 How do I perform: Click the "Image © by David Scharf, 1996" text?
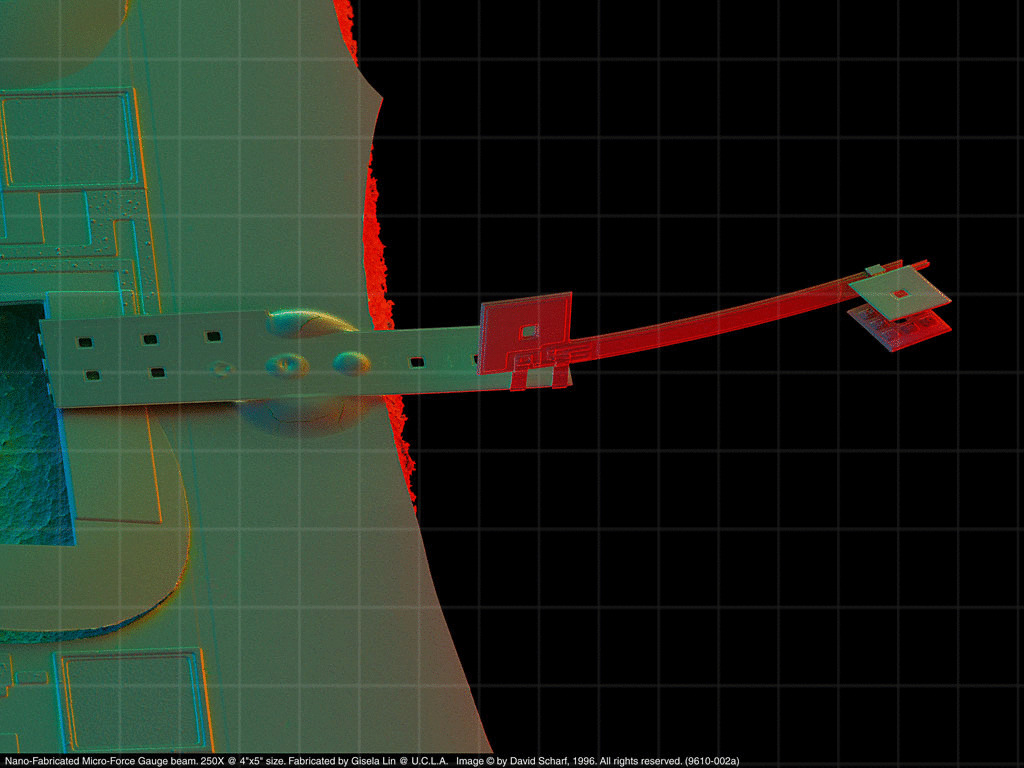(x=526, y=761)
